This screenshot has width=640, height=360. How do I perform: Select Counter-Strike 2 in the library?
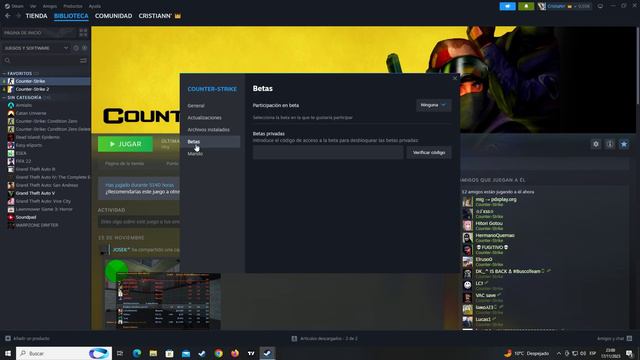pyautogui.click(x=32, y=89)
